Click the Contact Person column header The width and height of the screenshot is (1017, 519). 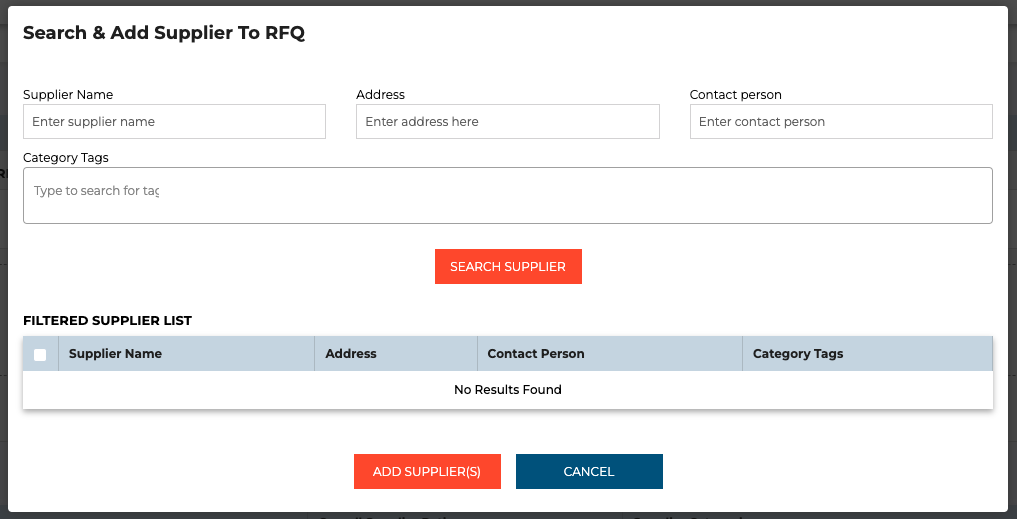point(535,354)
